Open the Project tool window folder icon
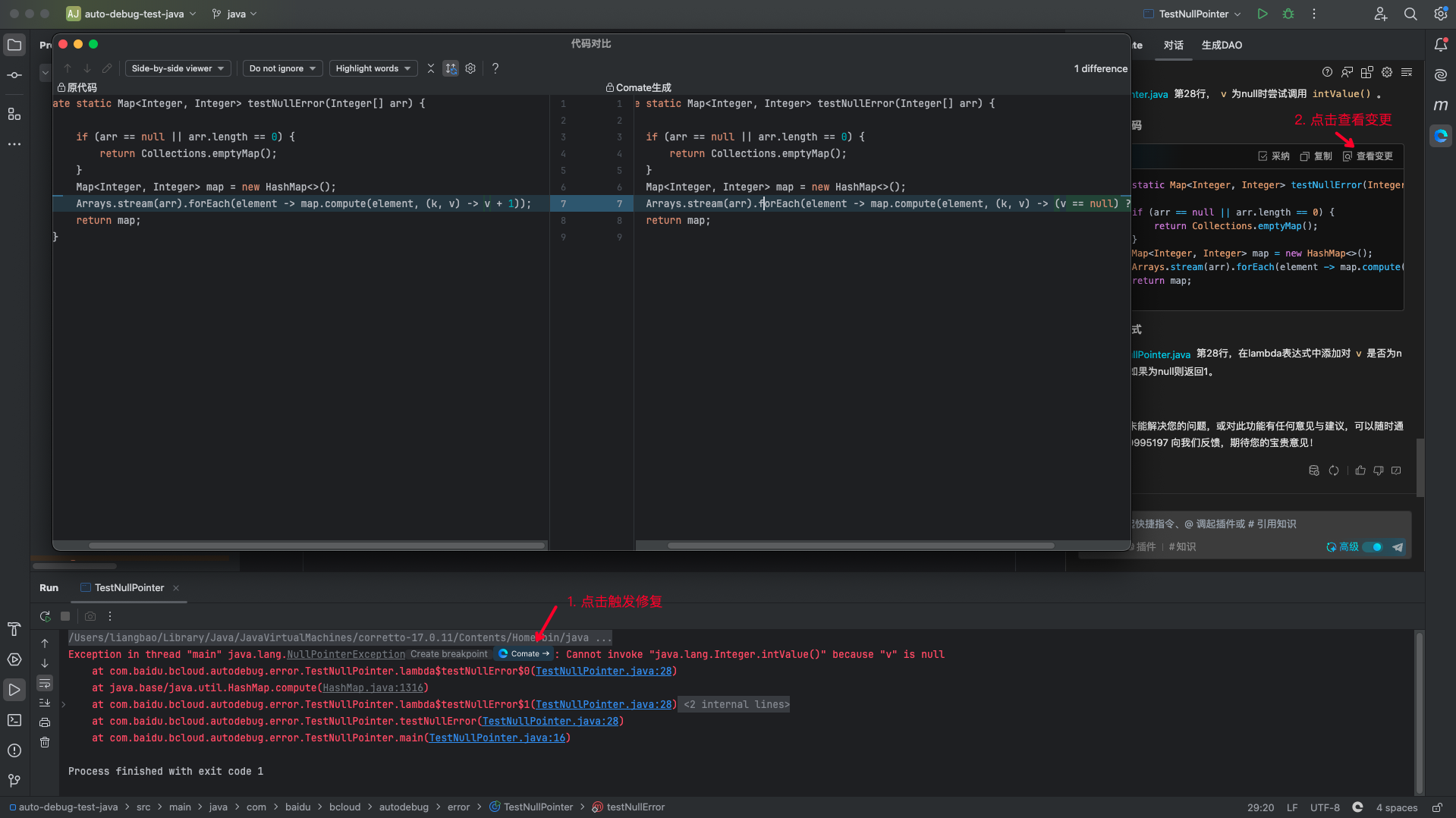The width and height of the screenshot is (1456, 818). pyautogui.click(x=14, y=46)
